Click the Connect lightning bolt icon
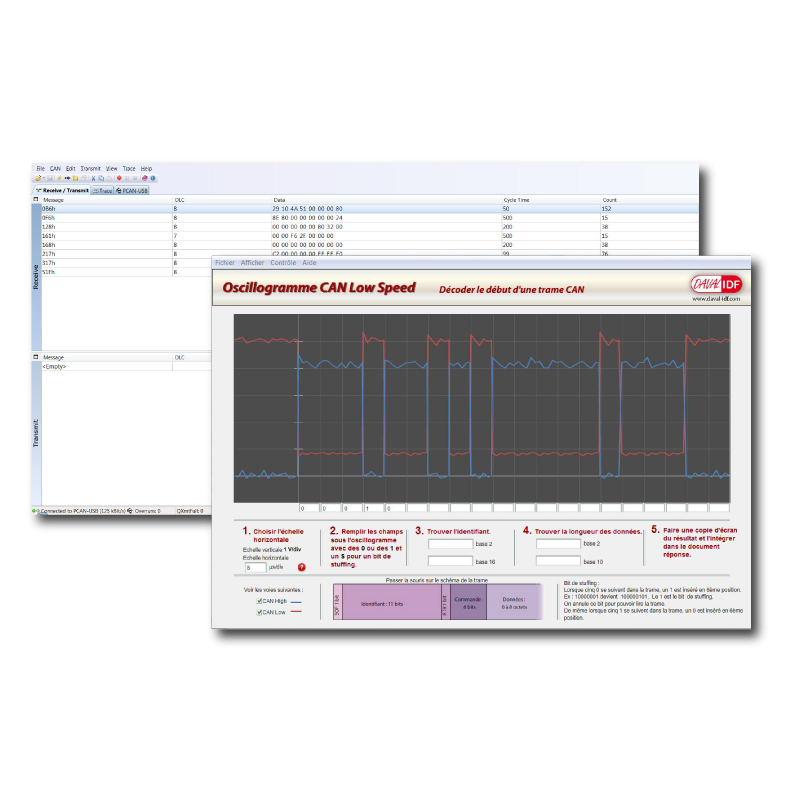 point(59,178)
